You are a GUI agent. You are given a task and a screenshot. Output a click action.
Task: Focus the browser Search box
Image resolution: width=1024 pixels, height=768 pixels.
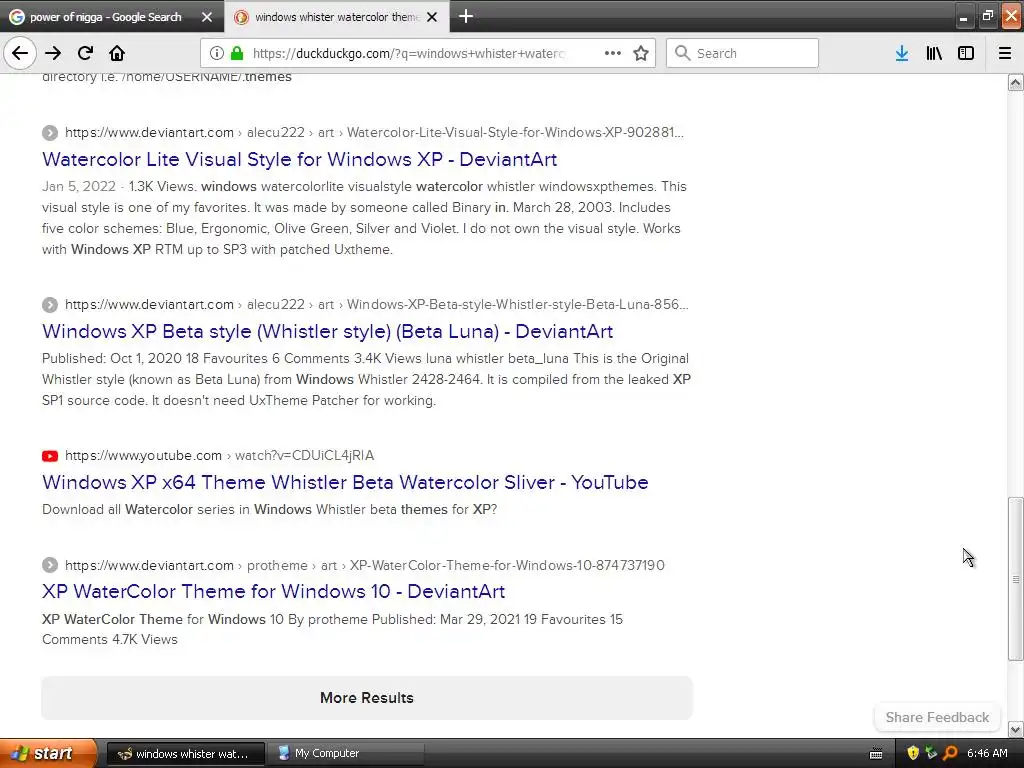click(743, 53)
